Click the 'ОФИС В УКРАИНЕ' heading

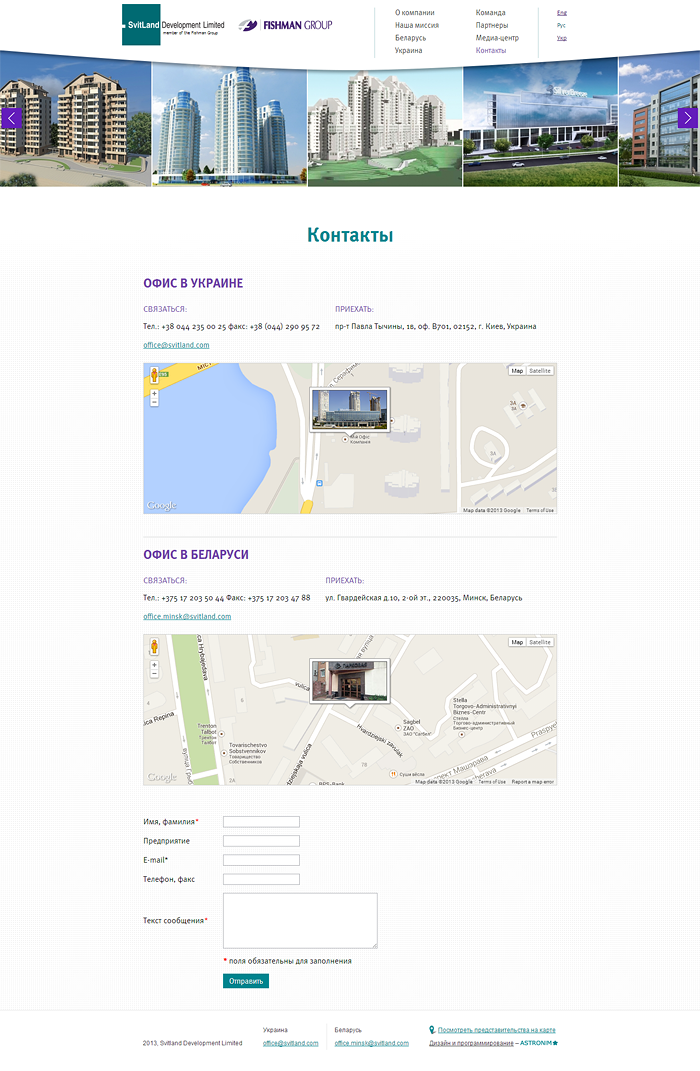coord(193,283)
